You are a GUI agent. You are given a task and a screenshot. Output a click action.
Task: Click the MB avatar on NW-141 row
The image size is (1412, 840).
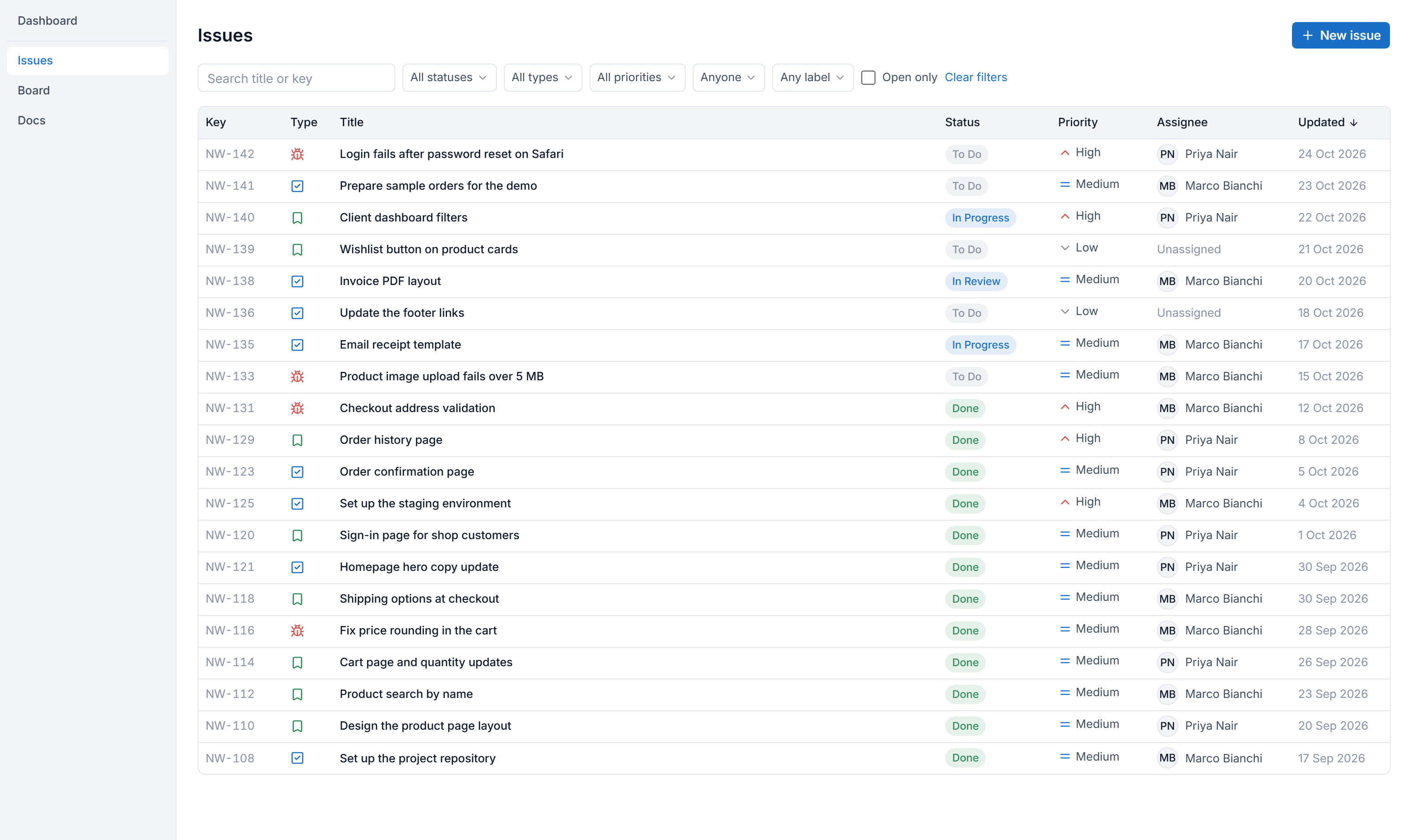click(x=1167, y=186)
